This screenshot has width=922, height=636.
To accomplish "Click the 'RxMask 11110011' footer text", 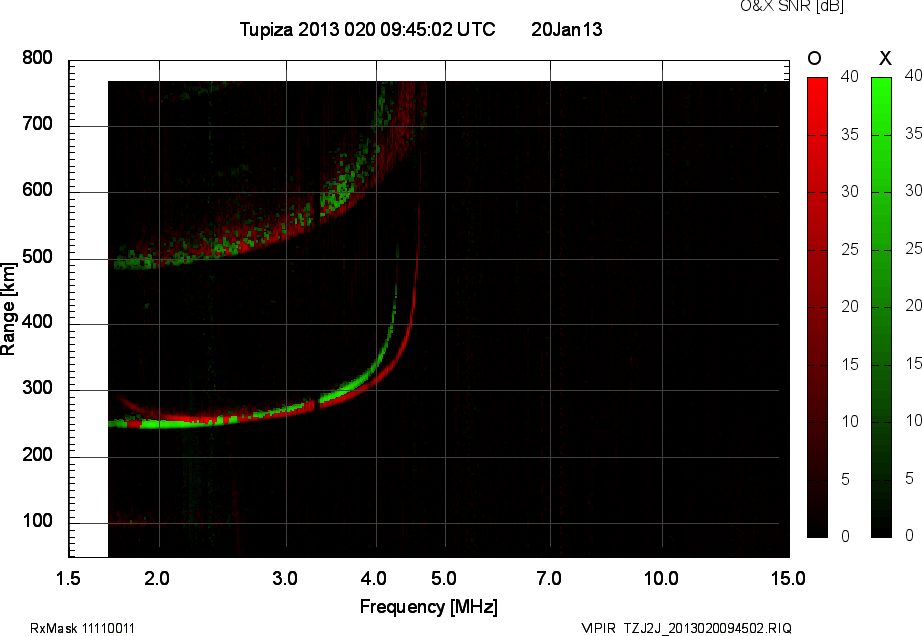I will tap(82, 628).
